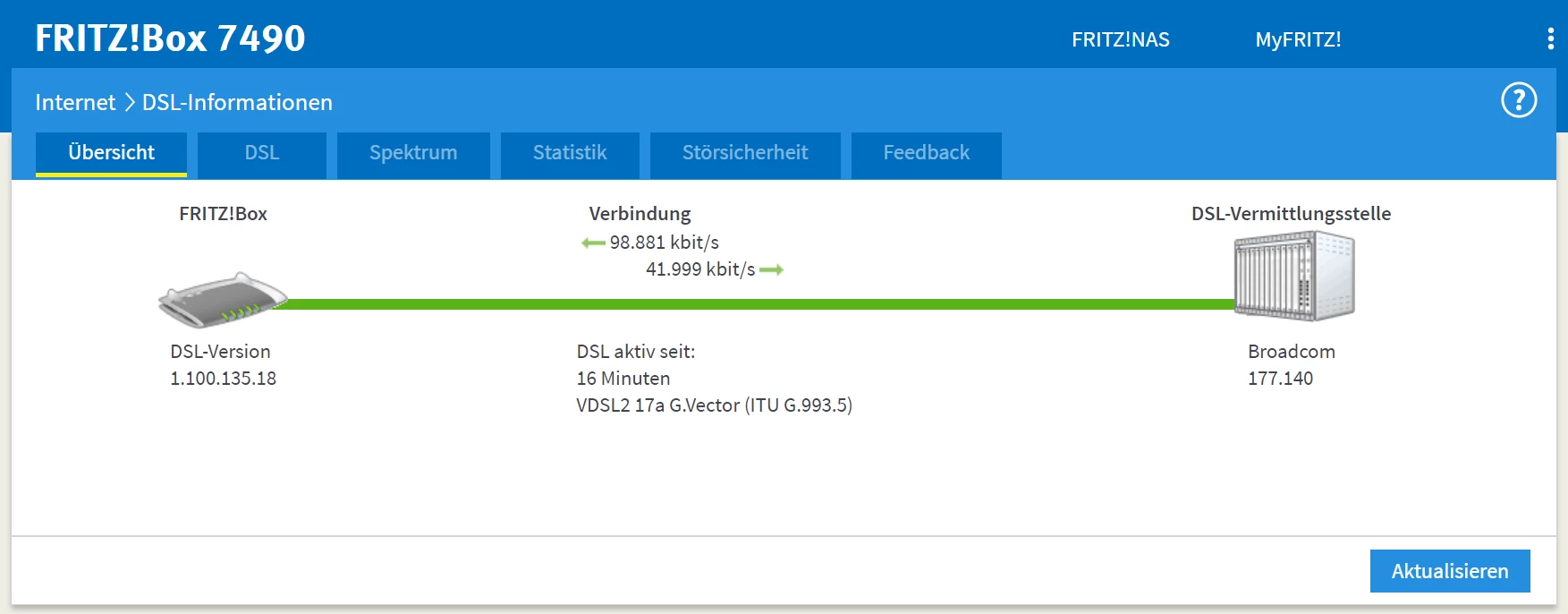Click the Aktualisieren button
Image resolution: width=1568 pixels, height=614 pixels.
(x=1450, y=571)
